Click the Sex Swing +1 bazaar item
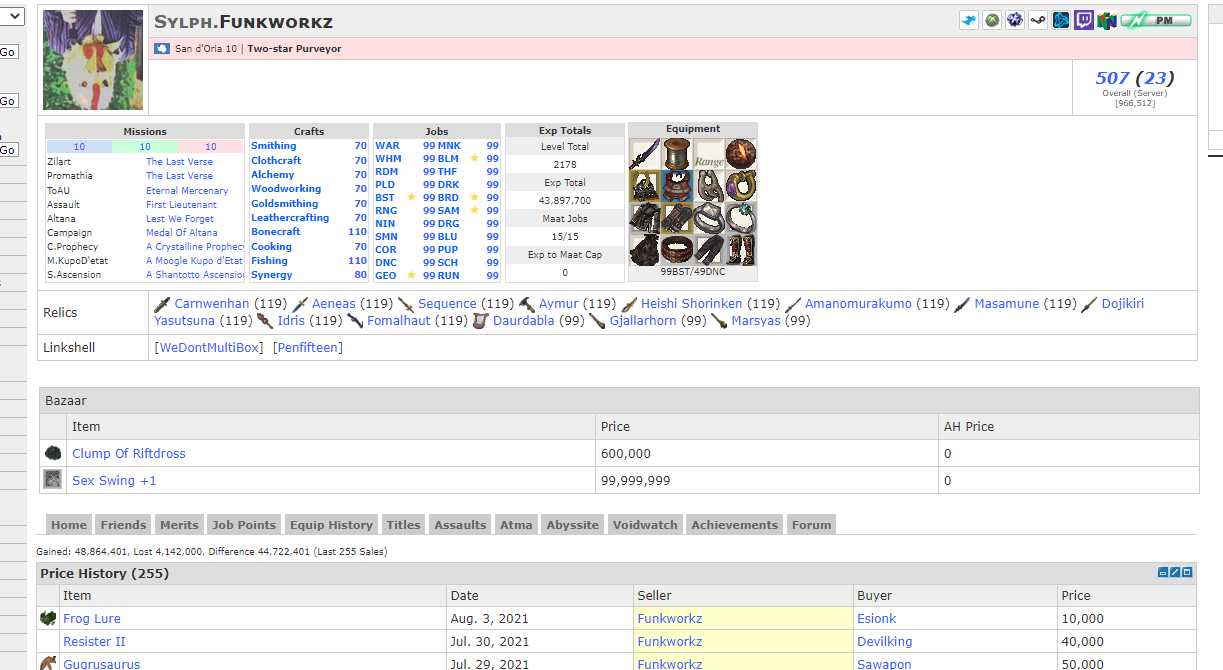1223x670 pixels. (114, 480)
